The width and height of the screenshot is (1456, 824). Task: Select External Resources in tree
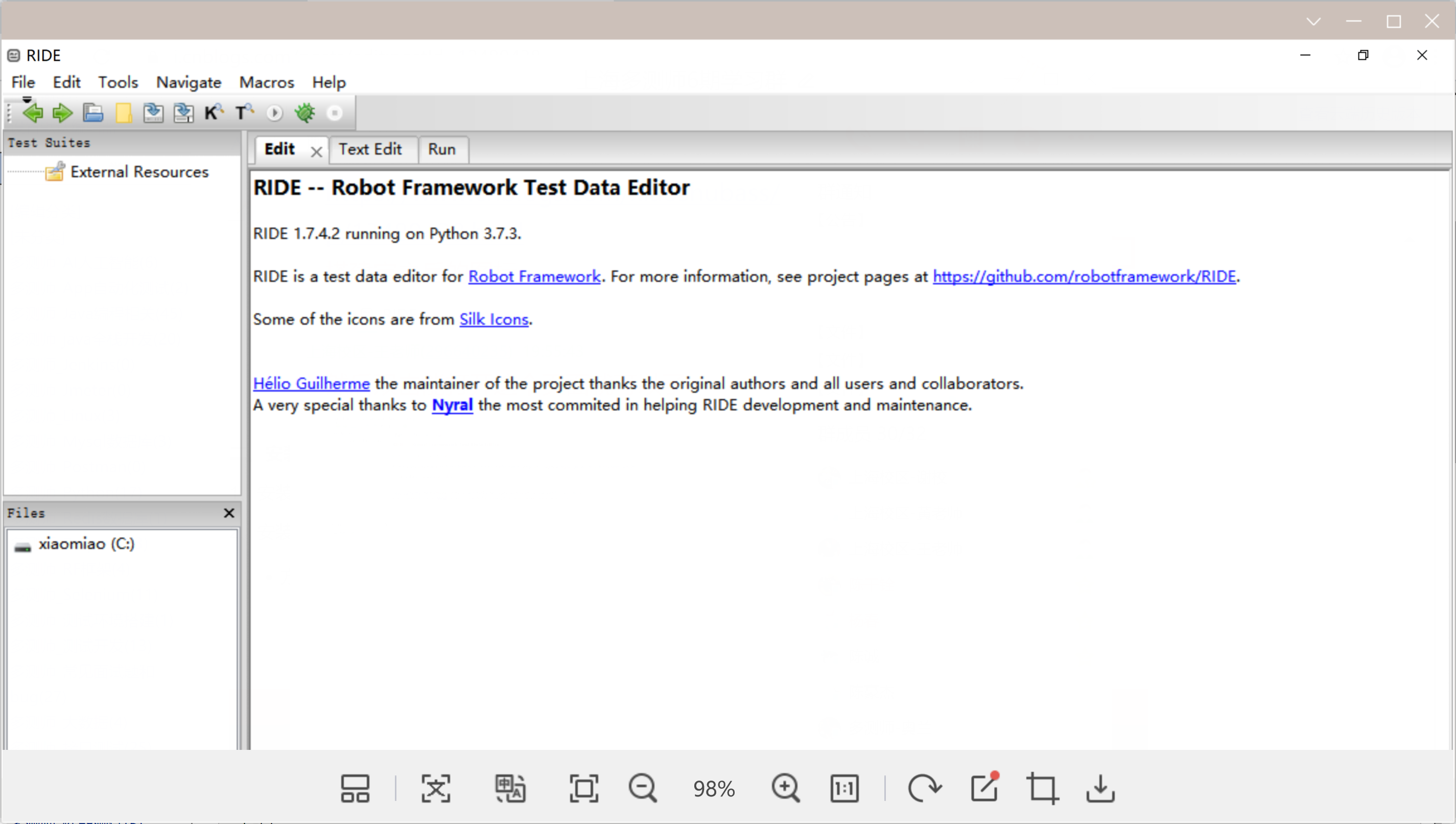pyautogui.click(x=139, y=172)
